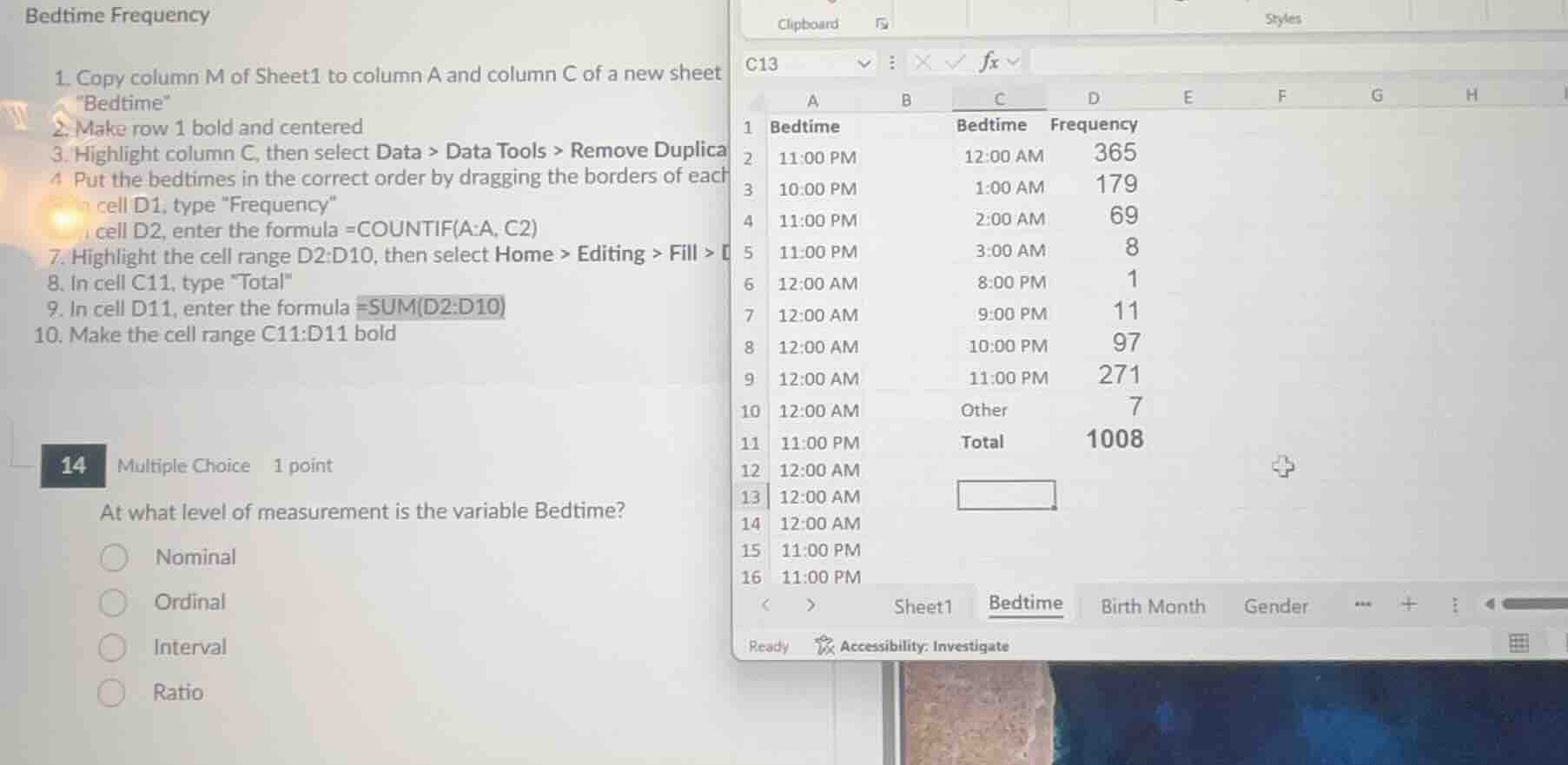The width and height of the screenshot is (1568, 765).
Task: Expand the Name Box dropdown arrow
Action: tap(863, 63)
